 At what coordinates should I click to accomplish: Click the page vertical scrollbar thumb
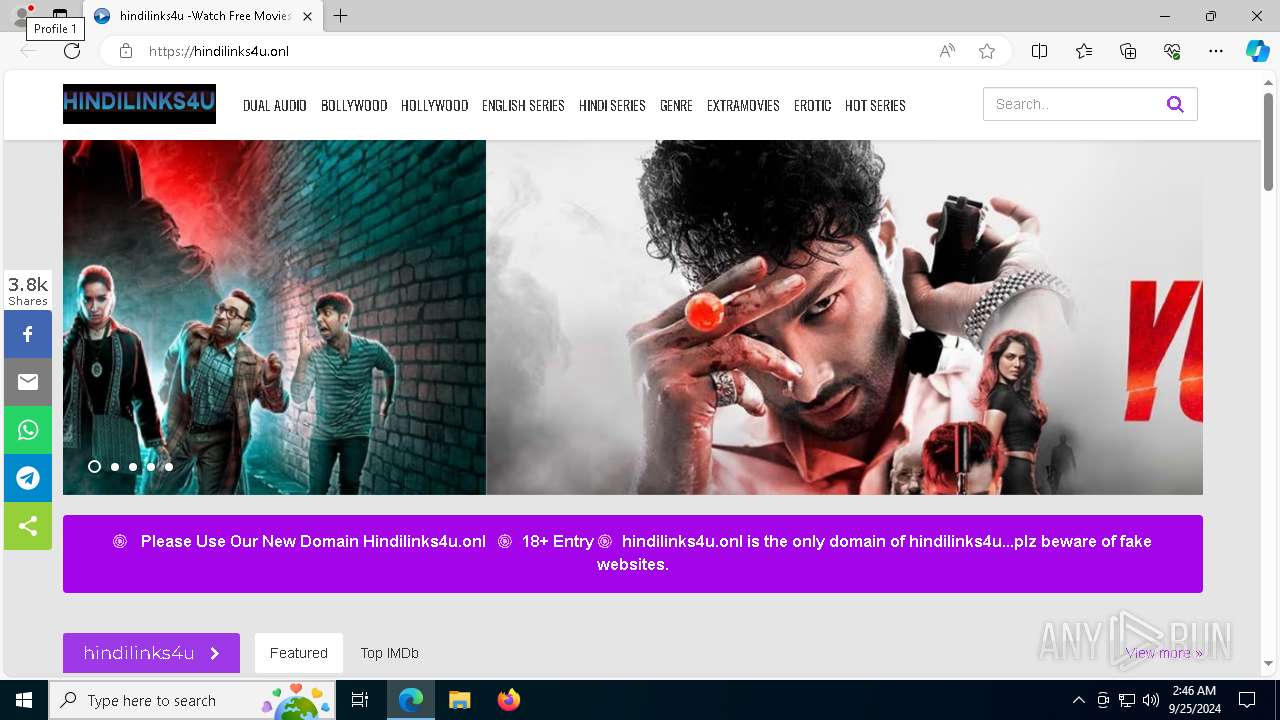click(x=1268, y=141)
